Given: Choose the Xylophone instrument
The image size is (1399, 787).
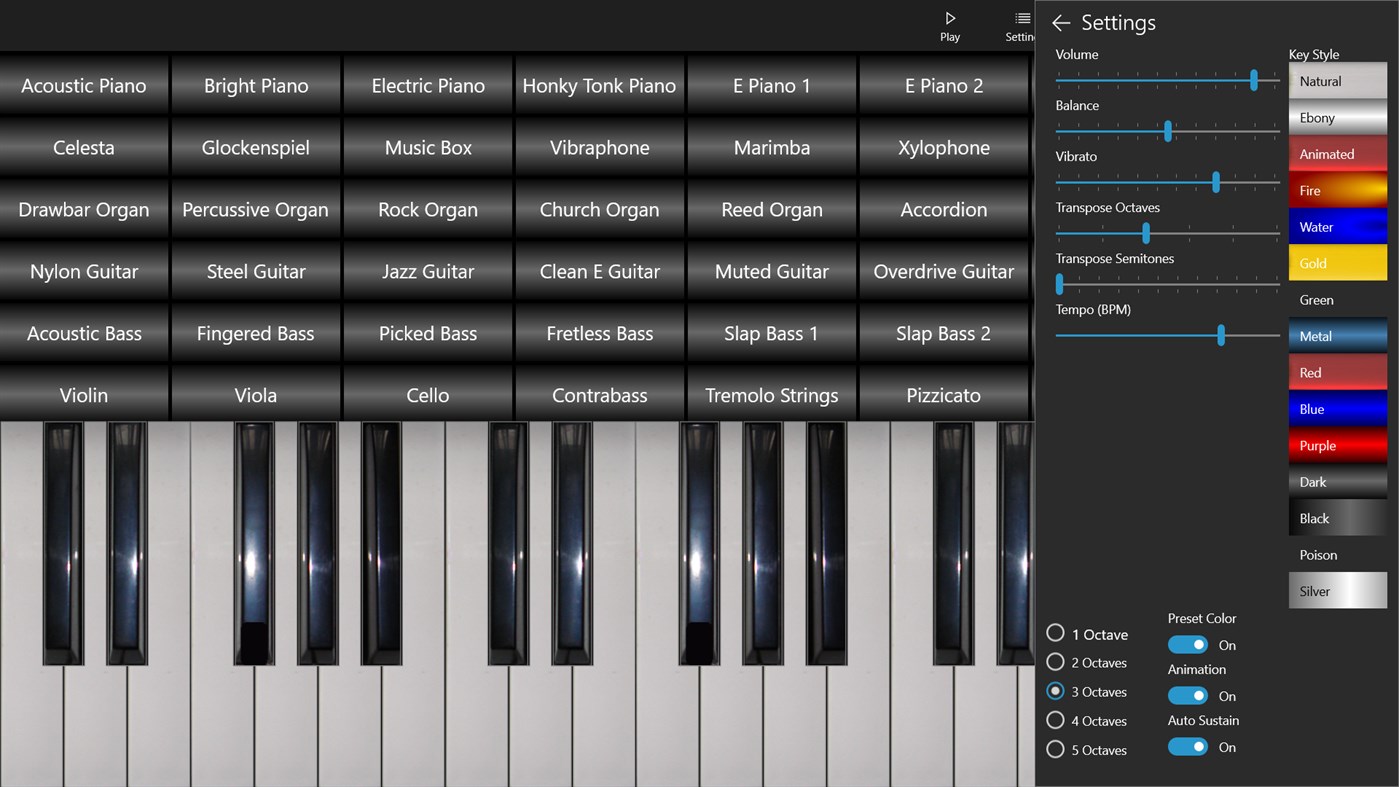Looking at the screenshot, I should coord(943,147).
